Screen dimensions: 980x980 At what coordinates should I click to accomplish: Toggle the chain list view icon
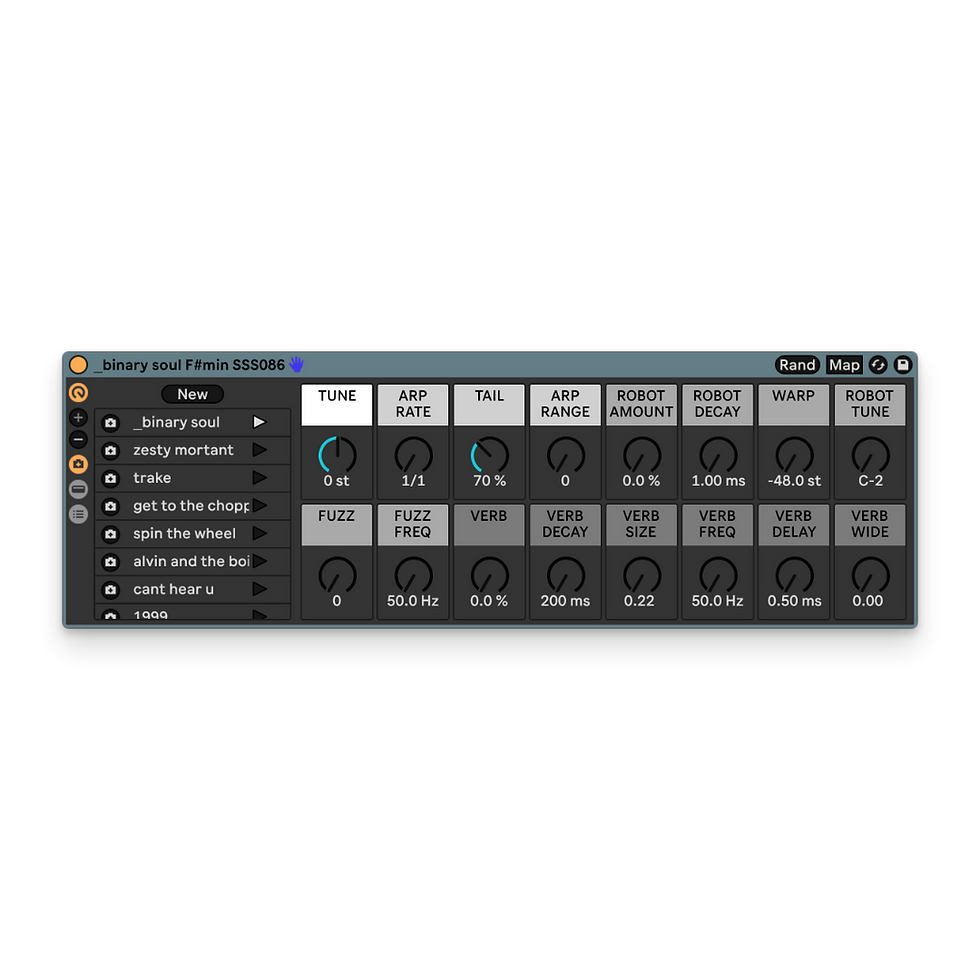point(78,489)
